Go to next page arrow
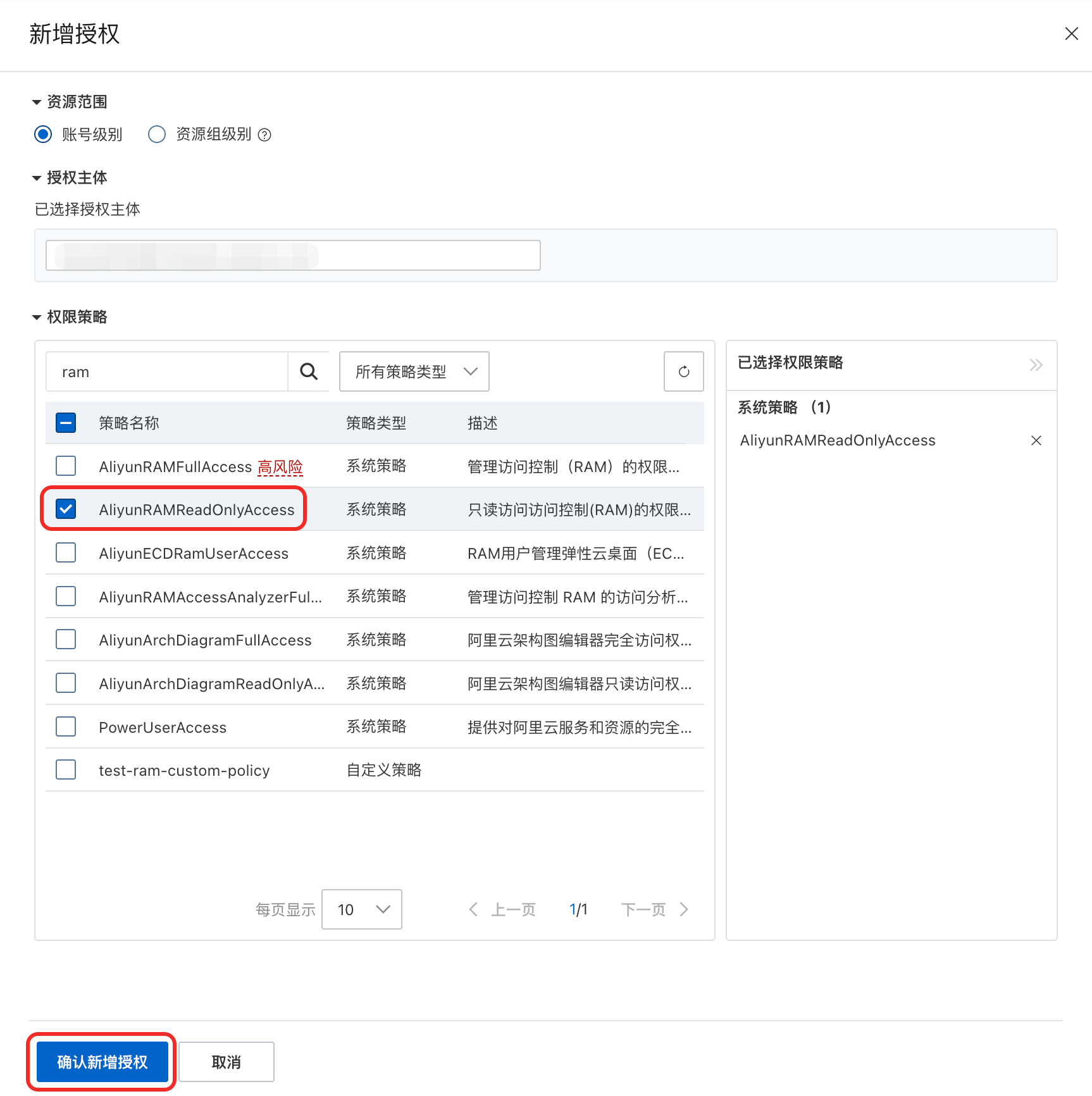The width and height of the screenshot is (1092, 1096). [684, 909]
